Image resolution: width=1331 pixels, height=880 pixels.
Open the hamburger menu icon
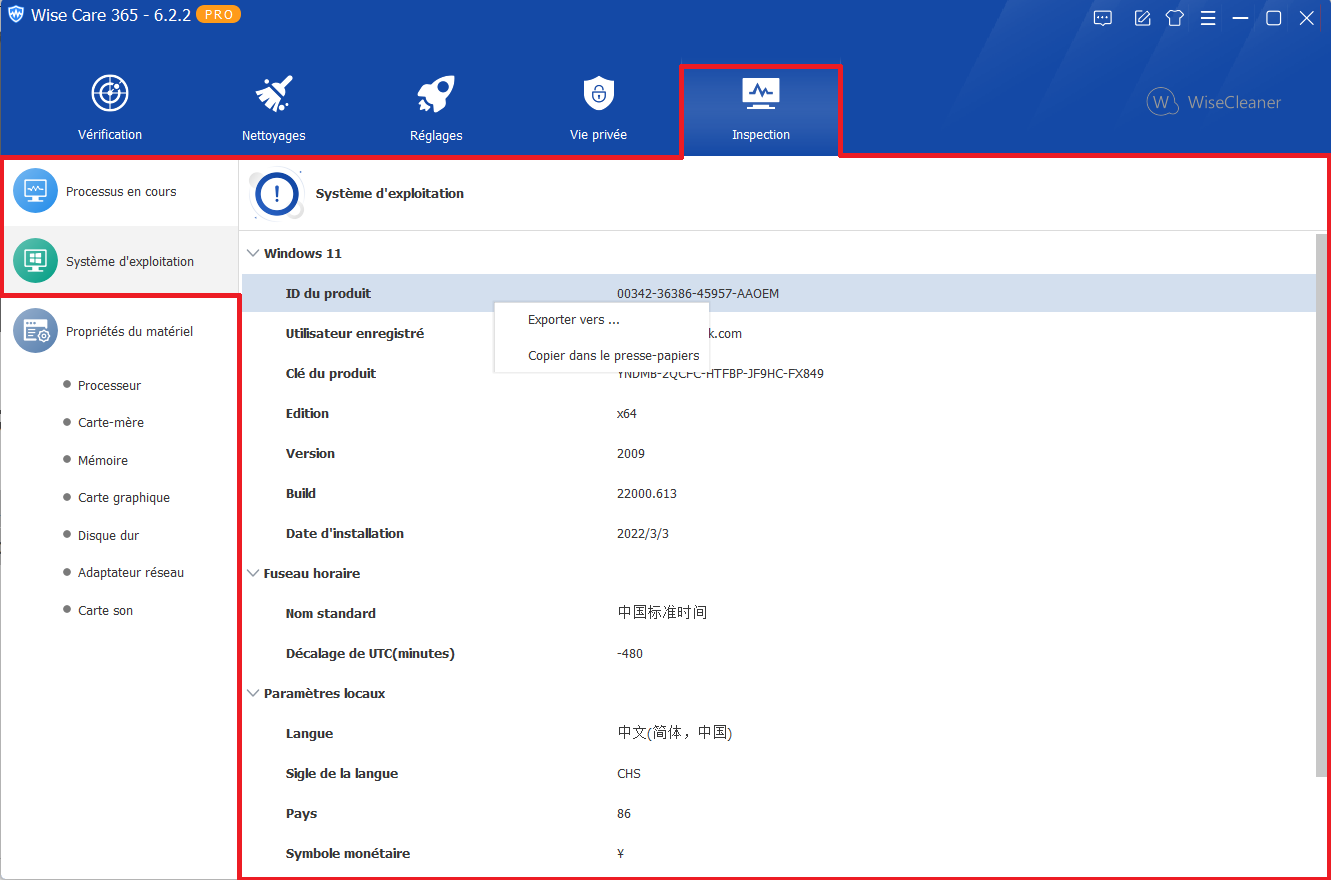pos(1208,18)
